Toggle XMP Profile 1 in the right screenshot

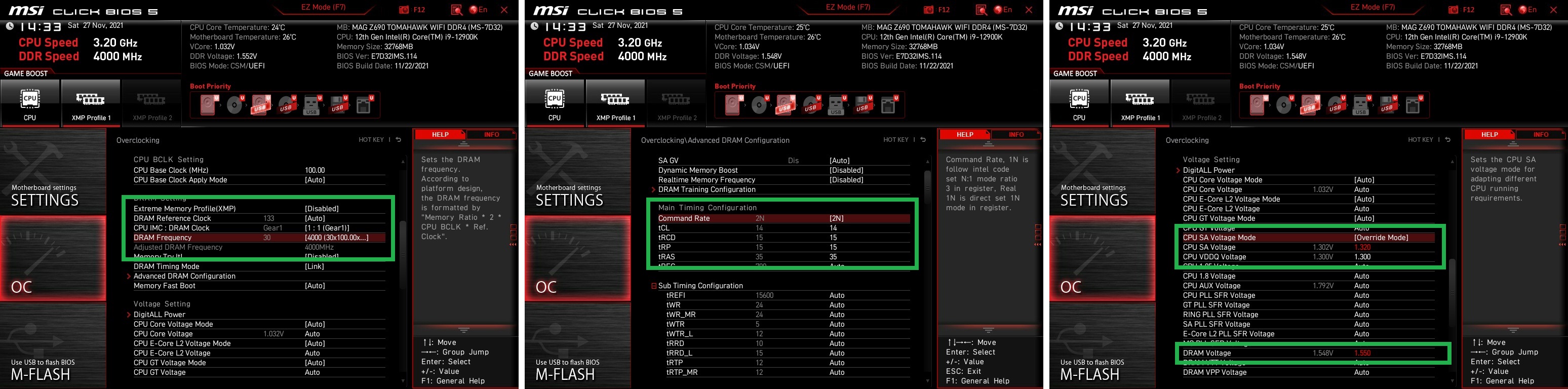[x=1141, y=102]
